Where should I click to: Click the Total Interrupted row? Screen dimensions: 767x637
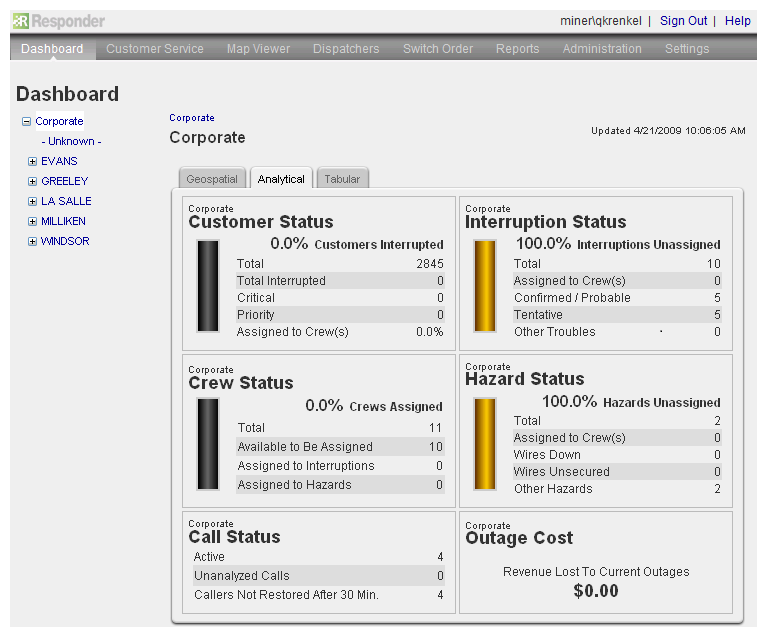click(x=340, y=281)
